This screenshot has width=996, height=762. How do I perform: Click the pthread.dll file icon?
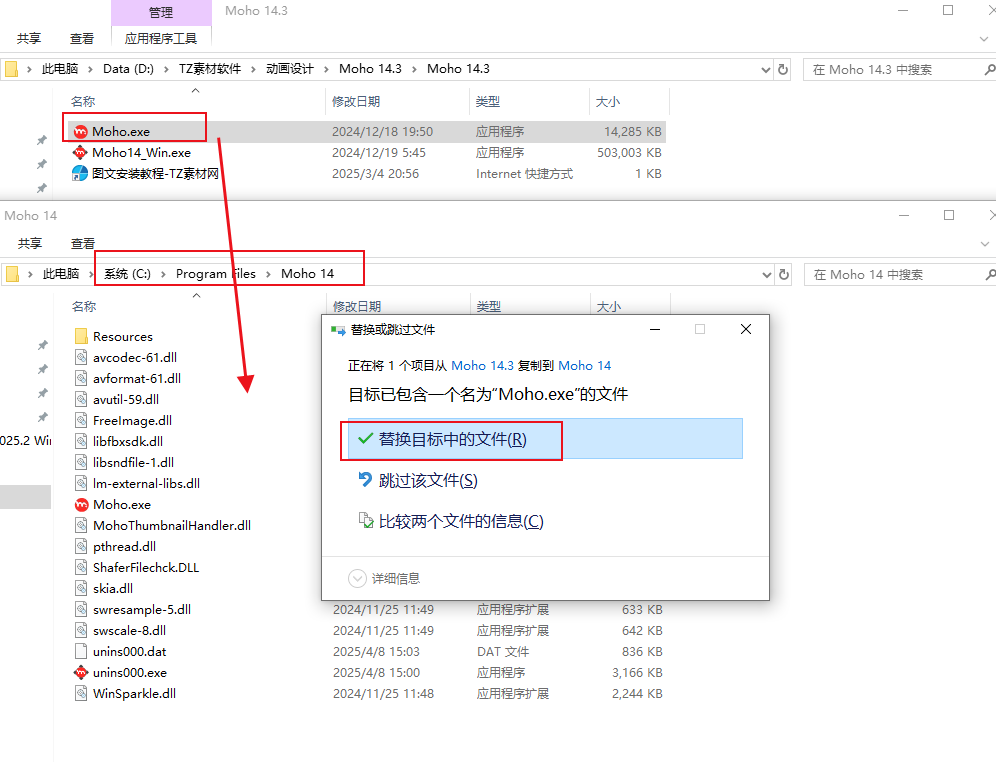coord(81,545)
